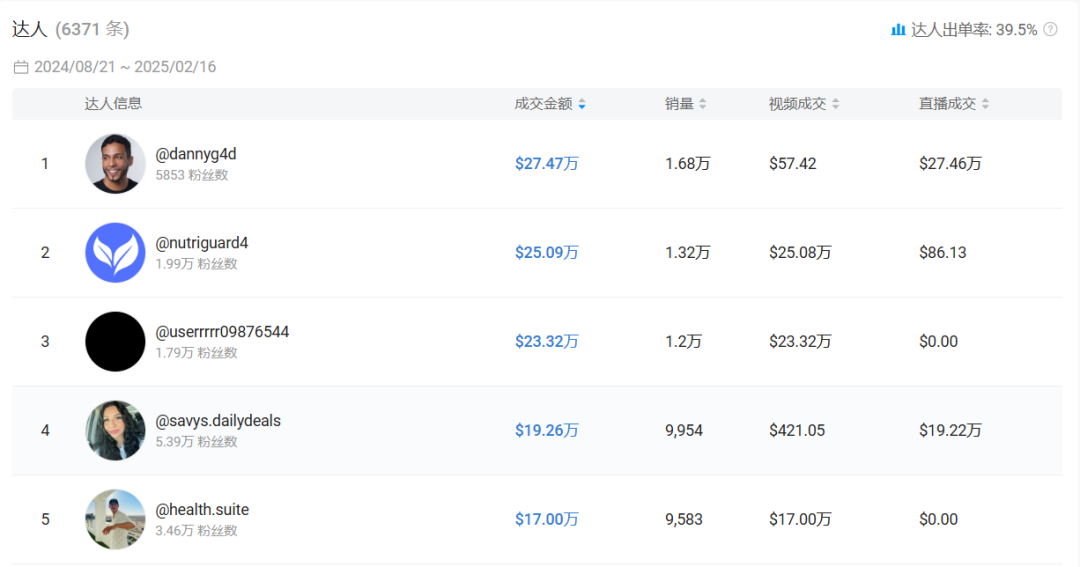Image resolution: width=1080 pixels, height=567 pixels.
Task: Select the $25.08万 video sales cell
Action: point(800,252)
